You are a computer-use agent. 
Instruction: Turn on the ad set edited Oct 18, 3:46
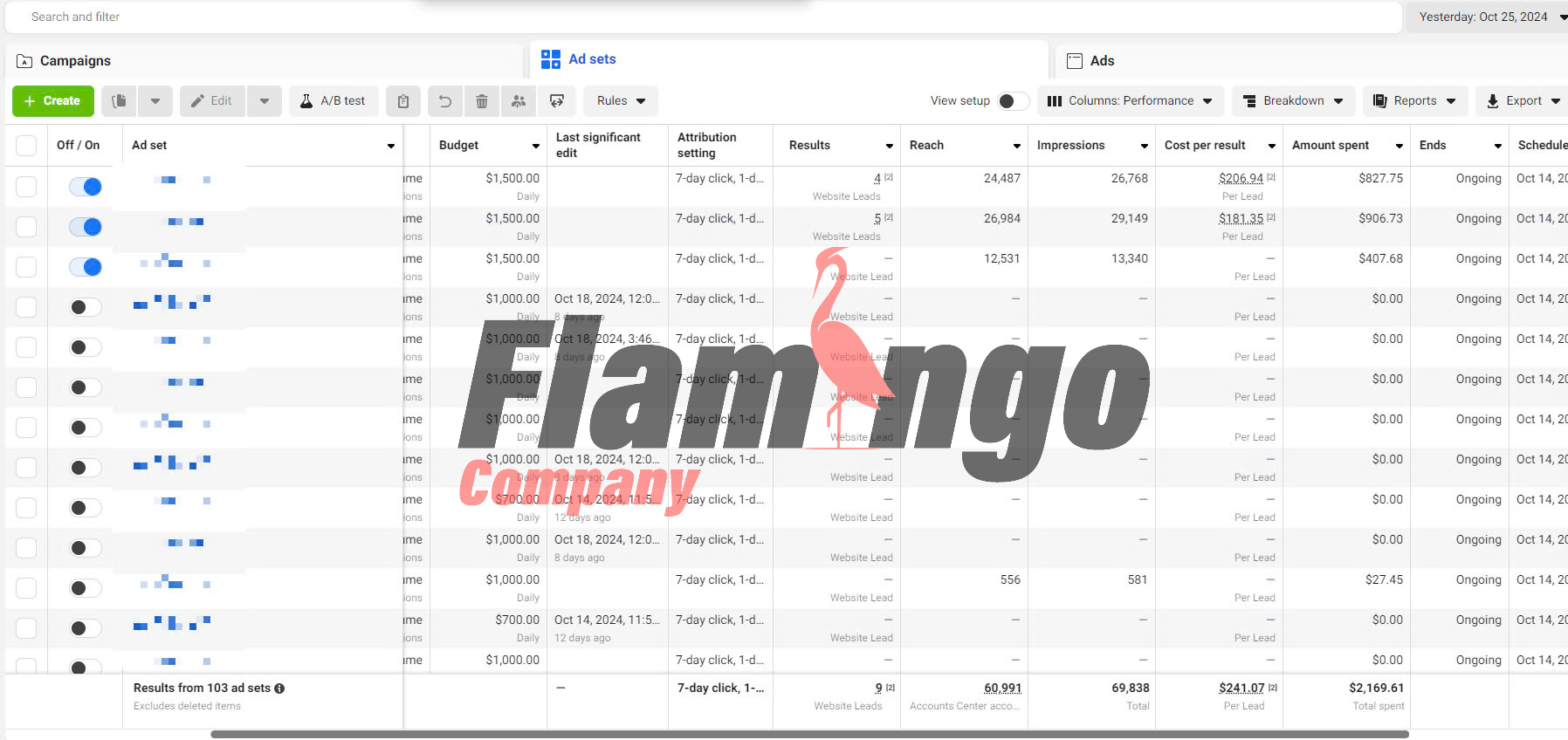86,347
